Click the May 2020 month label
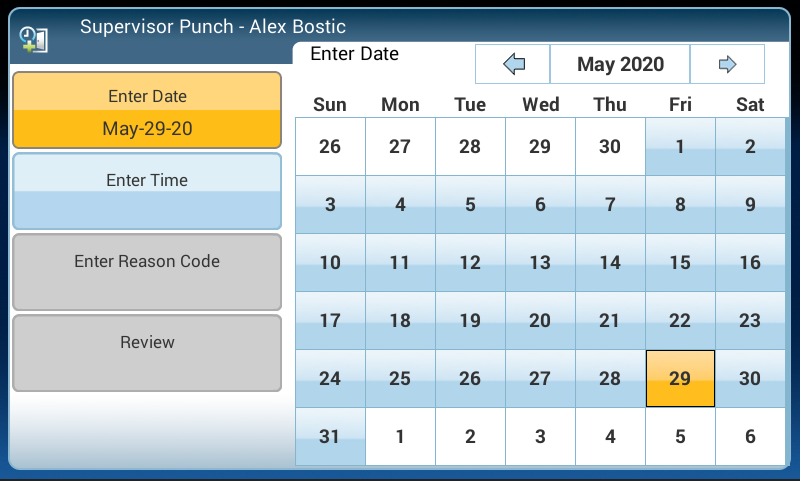The height and width of the screenshot is (481, 800). (620, 65)
